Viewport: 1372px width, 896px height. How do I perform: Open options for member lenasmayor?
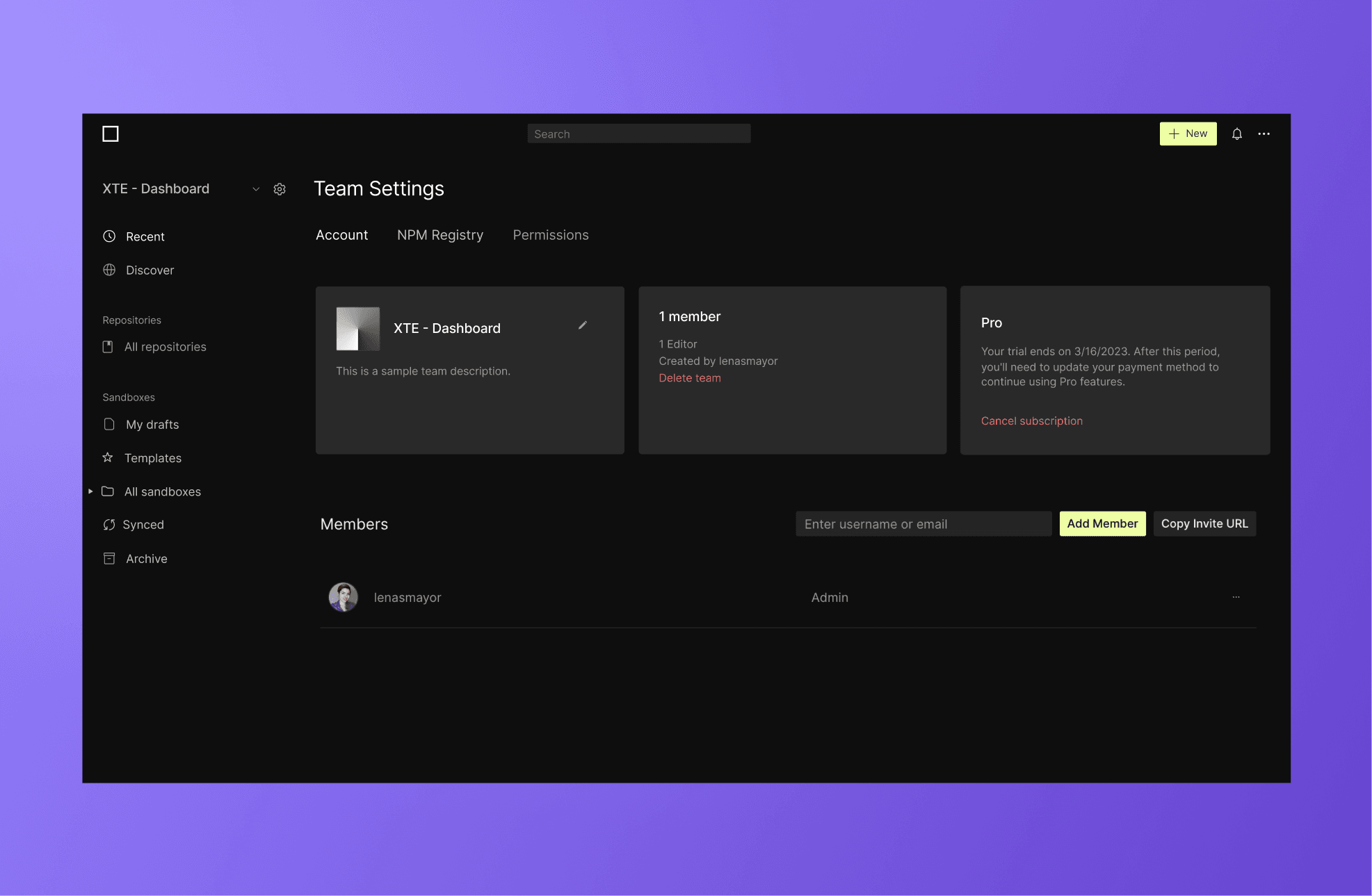pyautogui.click(x=1236, y=597)
